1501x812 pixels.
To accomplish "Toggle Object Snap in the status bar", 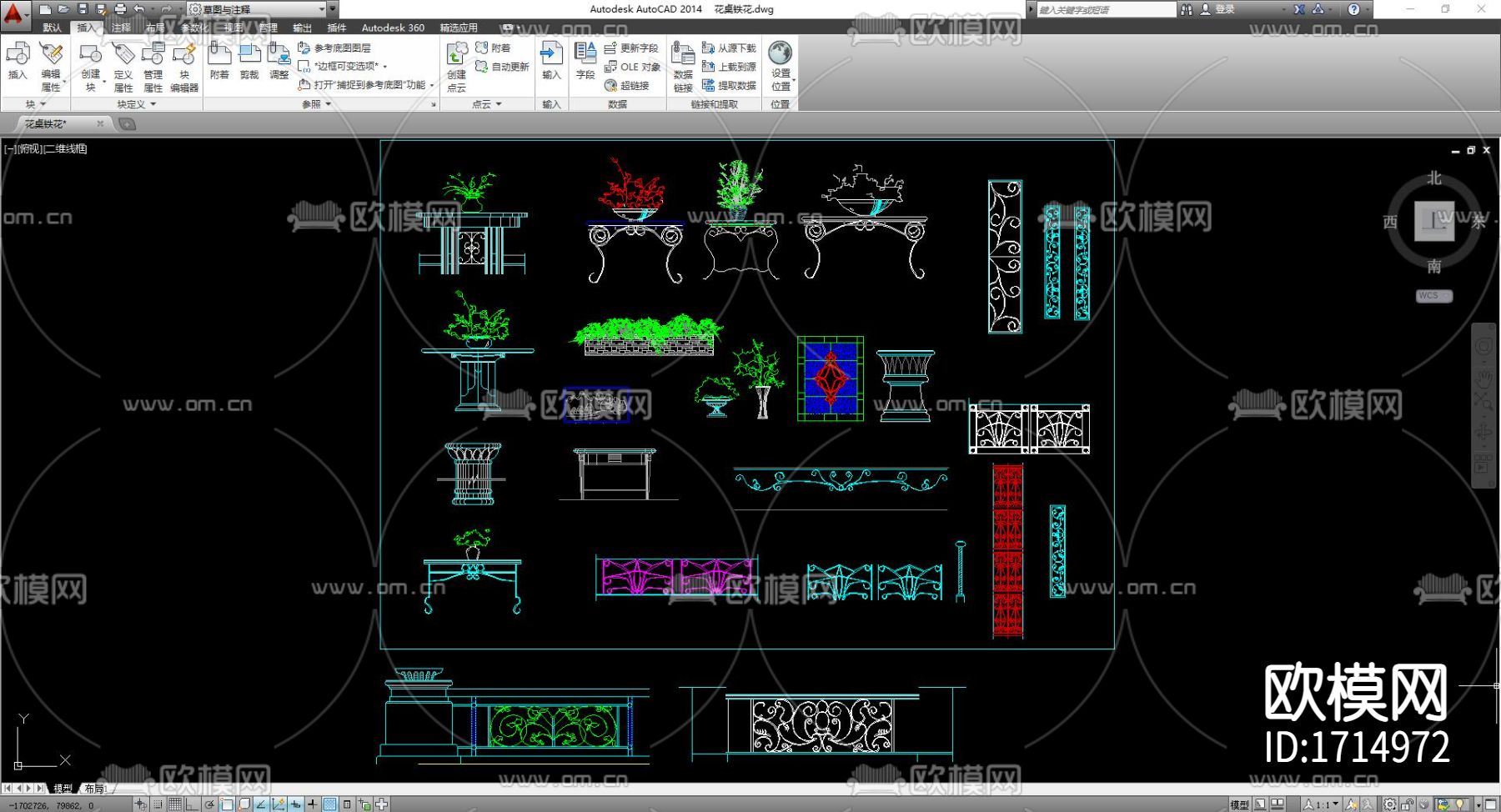I will pyautogui.click(x=227, y=804).
